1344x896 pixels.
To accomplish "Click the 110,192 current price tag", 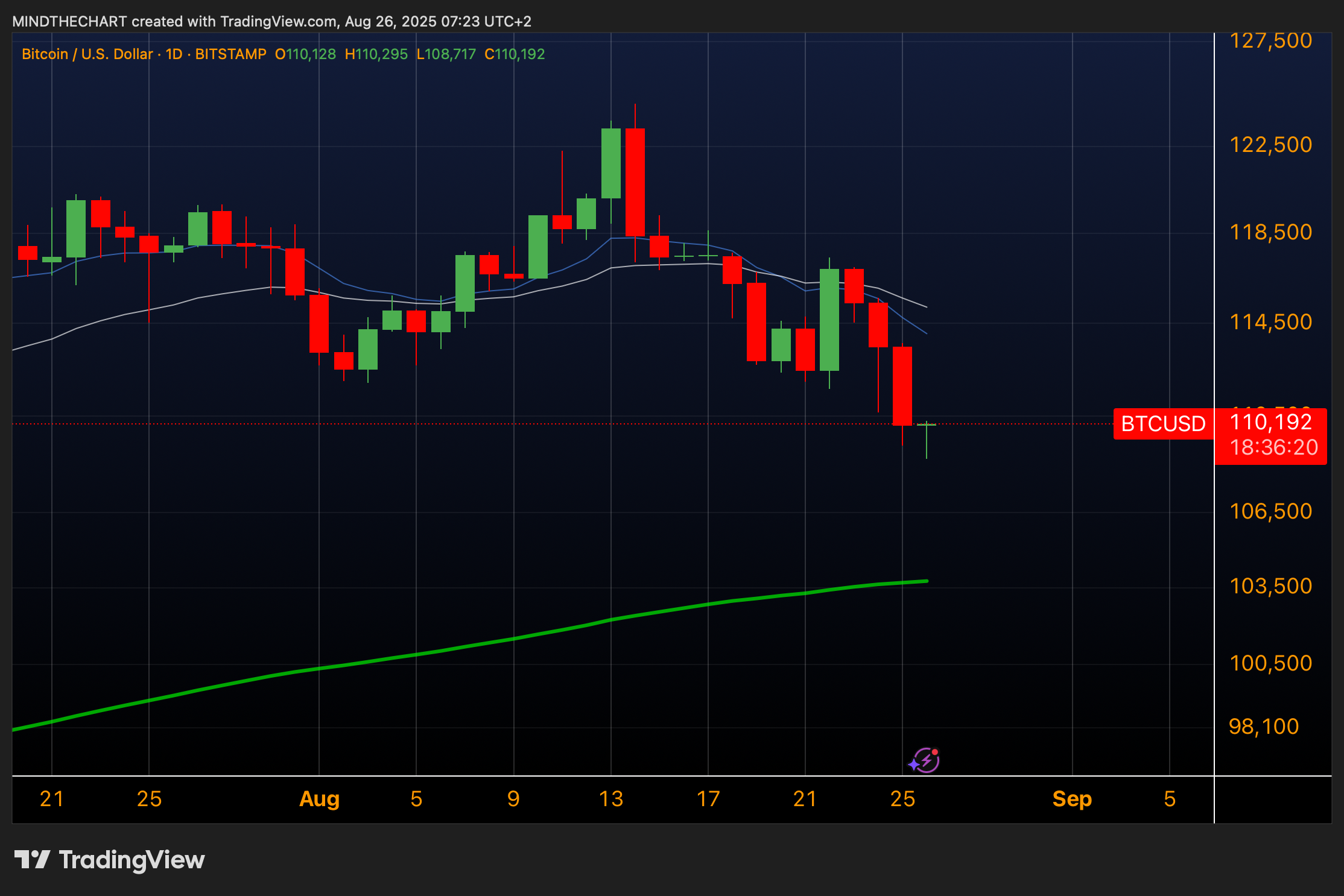I will click(1270, 422).
